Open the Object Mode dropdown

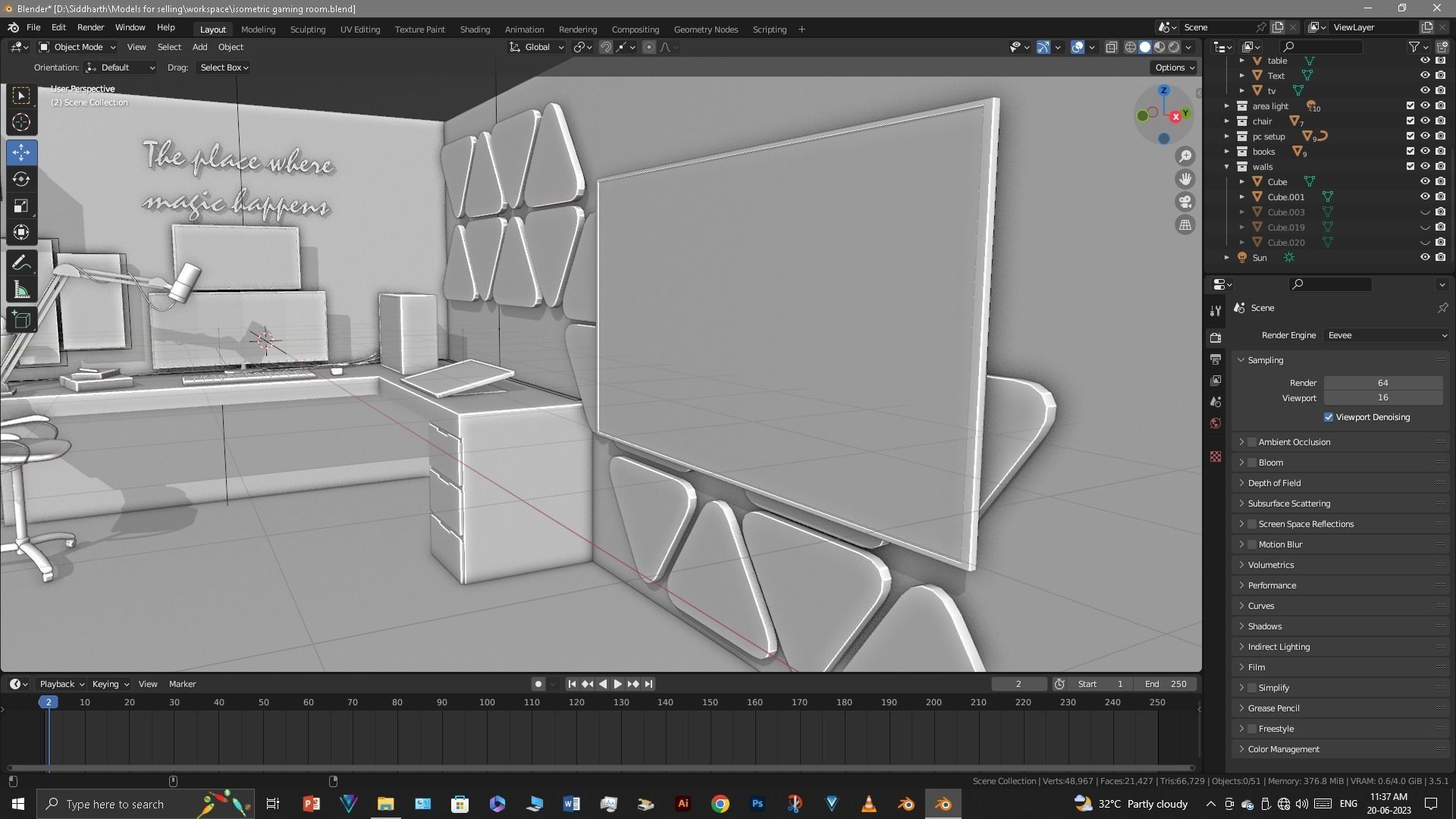(x=77, y=47)
